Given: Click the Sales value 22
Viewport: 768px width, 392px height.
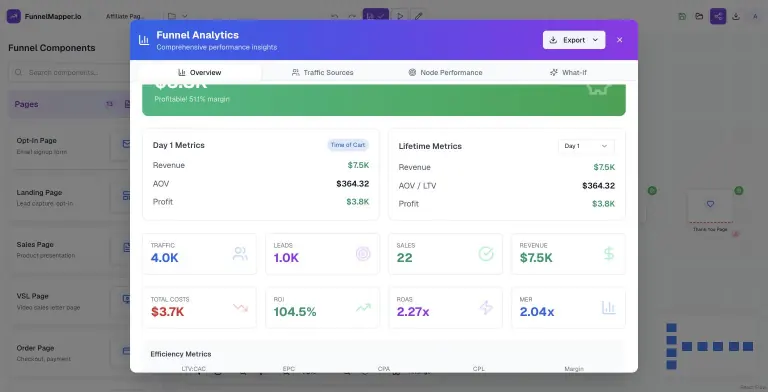Looking at the screenshot, I should 405,258.
